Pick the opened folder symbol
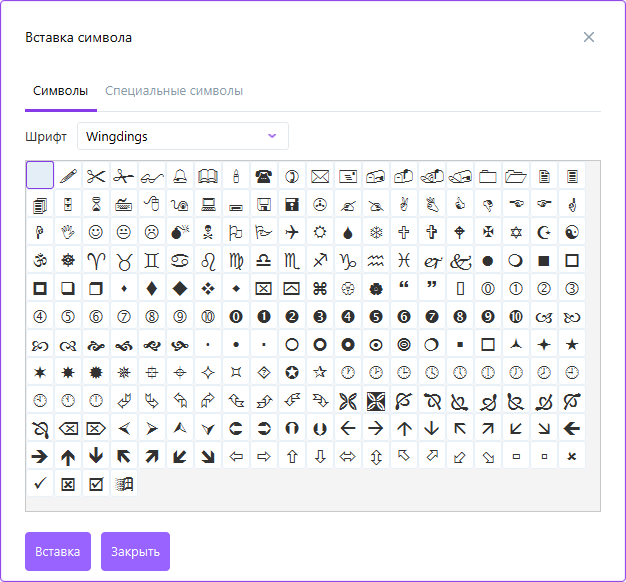This screenshot has width=626, height=582. click(x=516, y=176)
